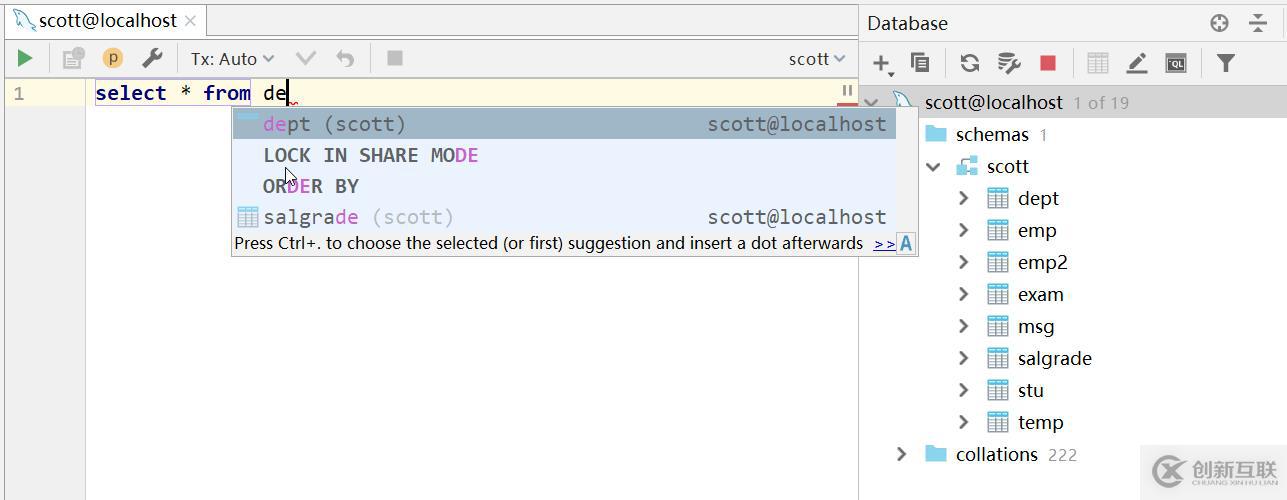The height and width of the screenshot is (500, 1287).
Task: Close the scott@localhost console tab
Action: 190,20
